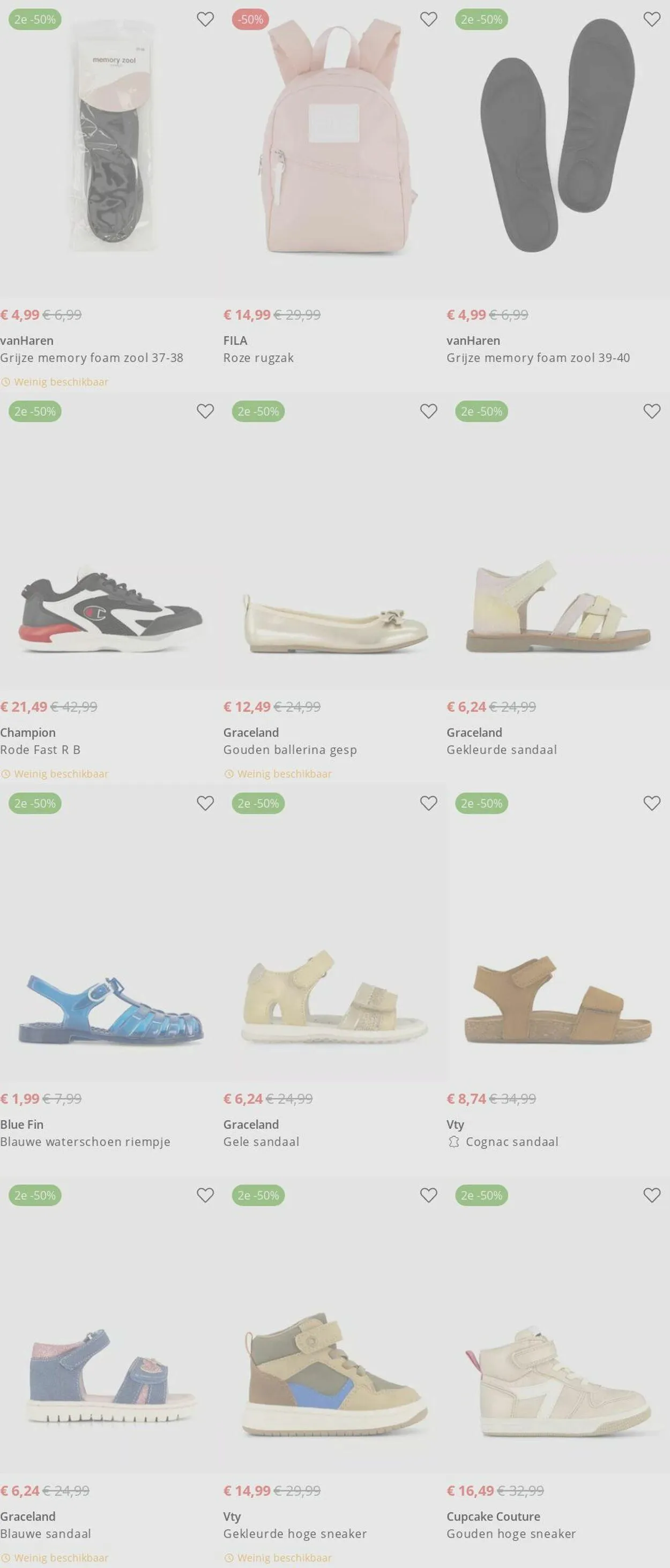
Task: Toggle heart on Graceland Blauwe sandaal
Action: 205,1196
